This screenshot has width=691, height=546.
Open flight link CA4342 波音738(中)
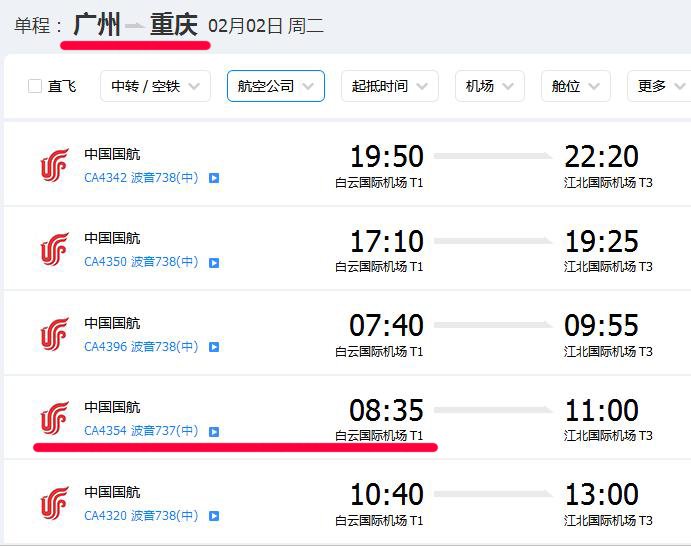pyautogui.click(x=141, y=178)
